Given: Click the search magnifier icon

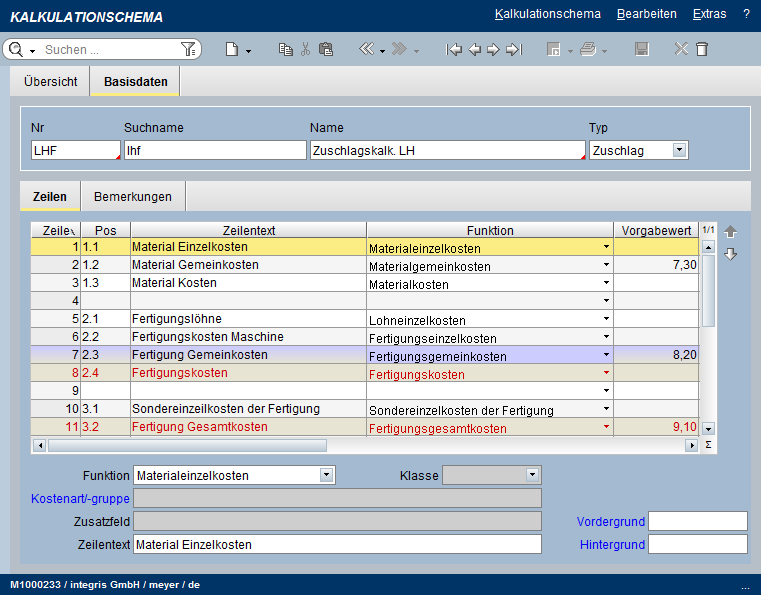Looking at the screenshot, I should (x=16, y=49).
